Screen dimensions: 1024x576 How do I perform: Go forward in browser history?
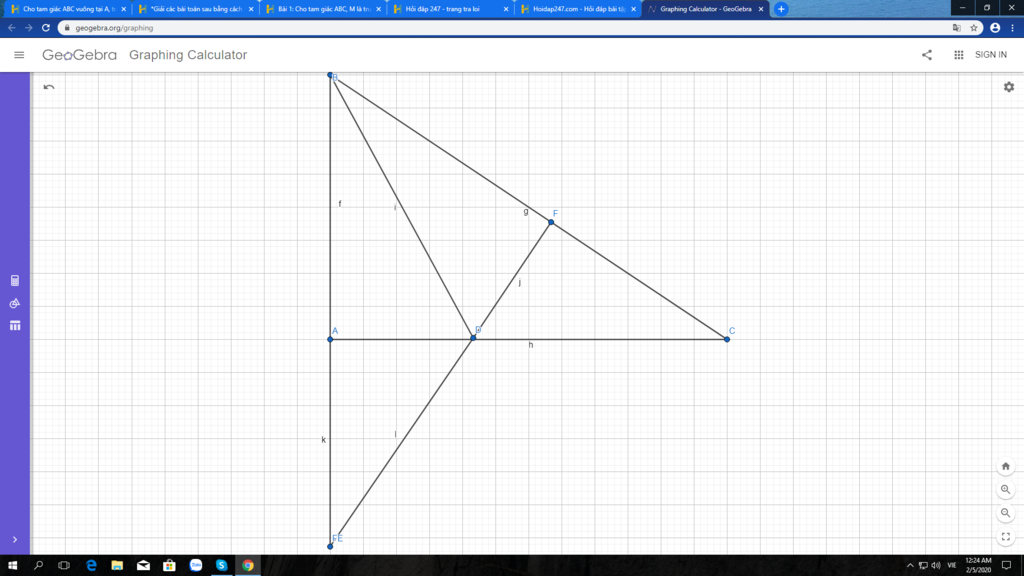point(29,28)
